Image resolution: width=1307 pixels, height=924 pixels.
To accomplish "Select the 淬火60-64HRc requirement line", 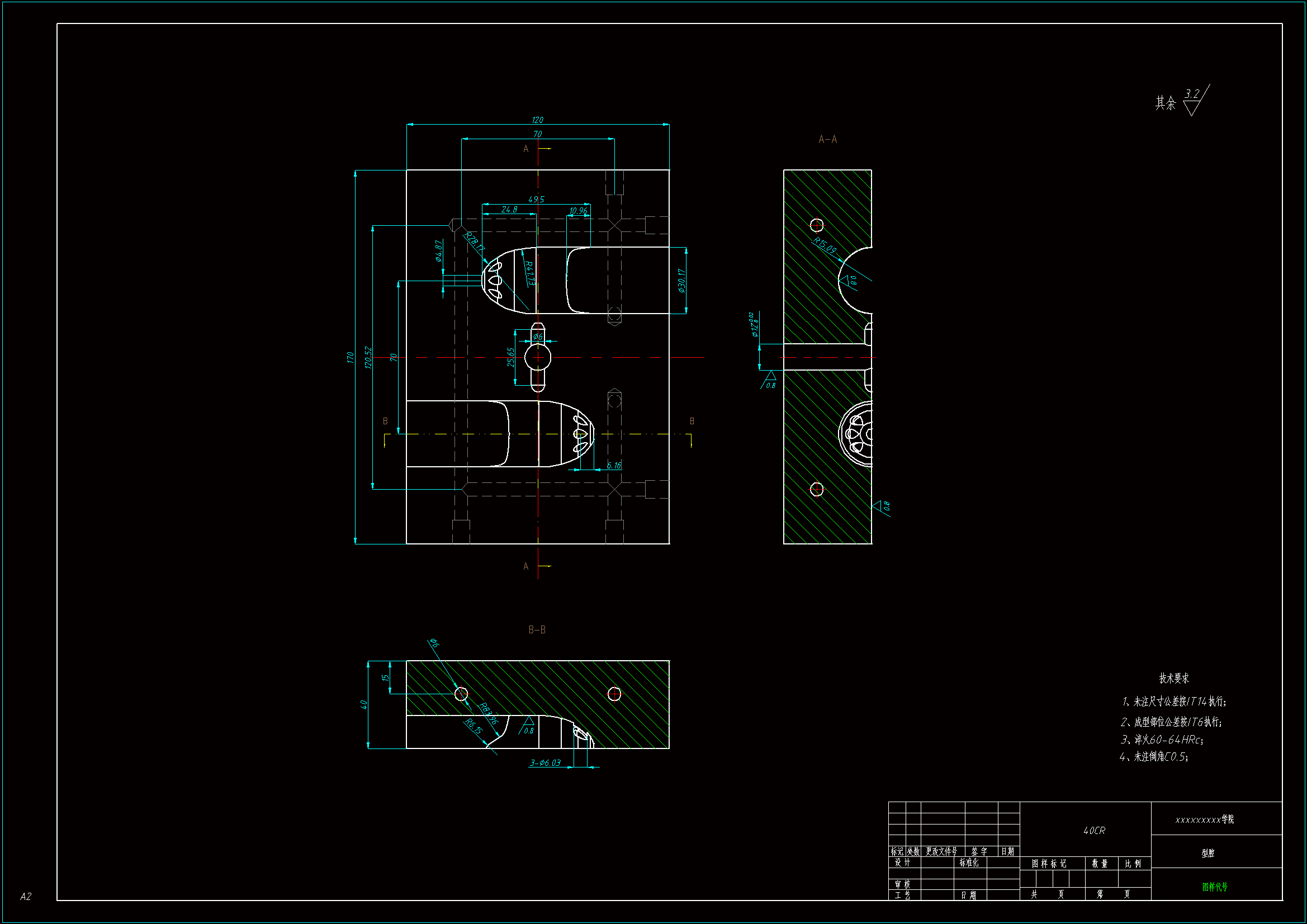I will [1161, 740].
